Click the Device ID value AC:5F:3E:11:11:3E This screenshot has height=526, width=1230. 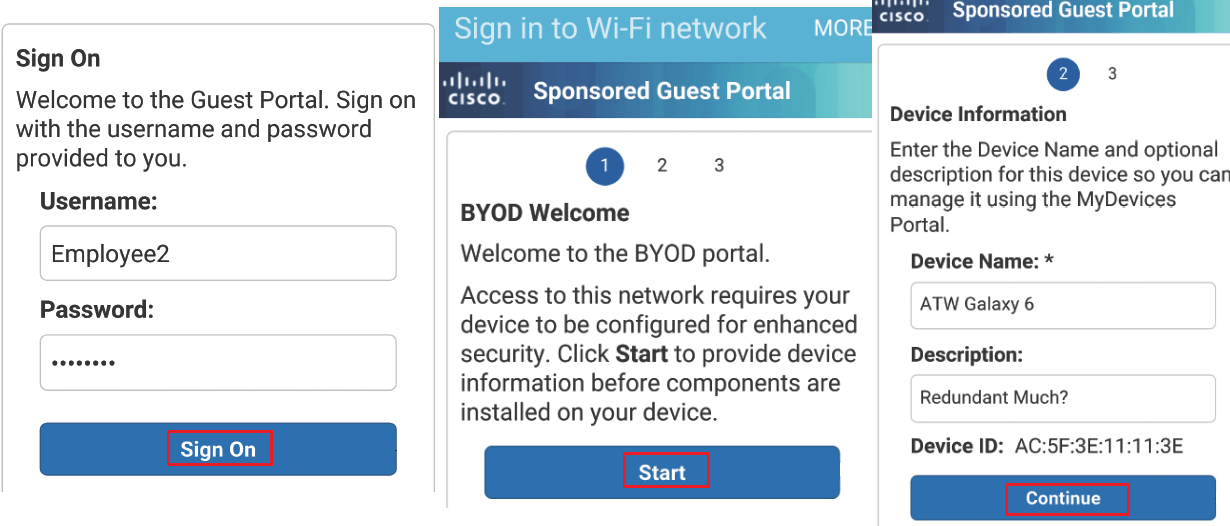point(1099,446)
